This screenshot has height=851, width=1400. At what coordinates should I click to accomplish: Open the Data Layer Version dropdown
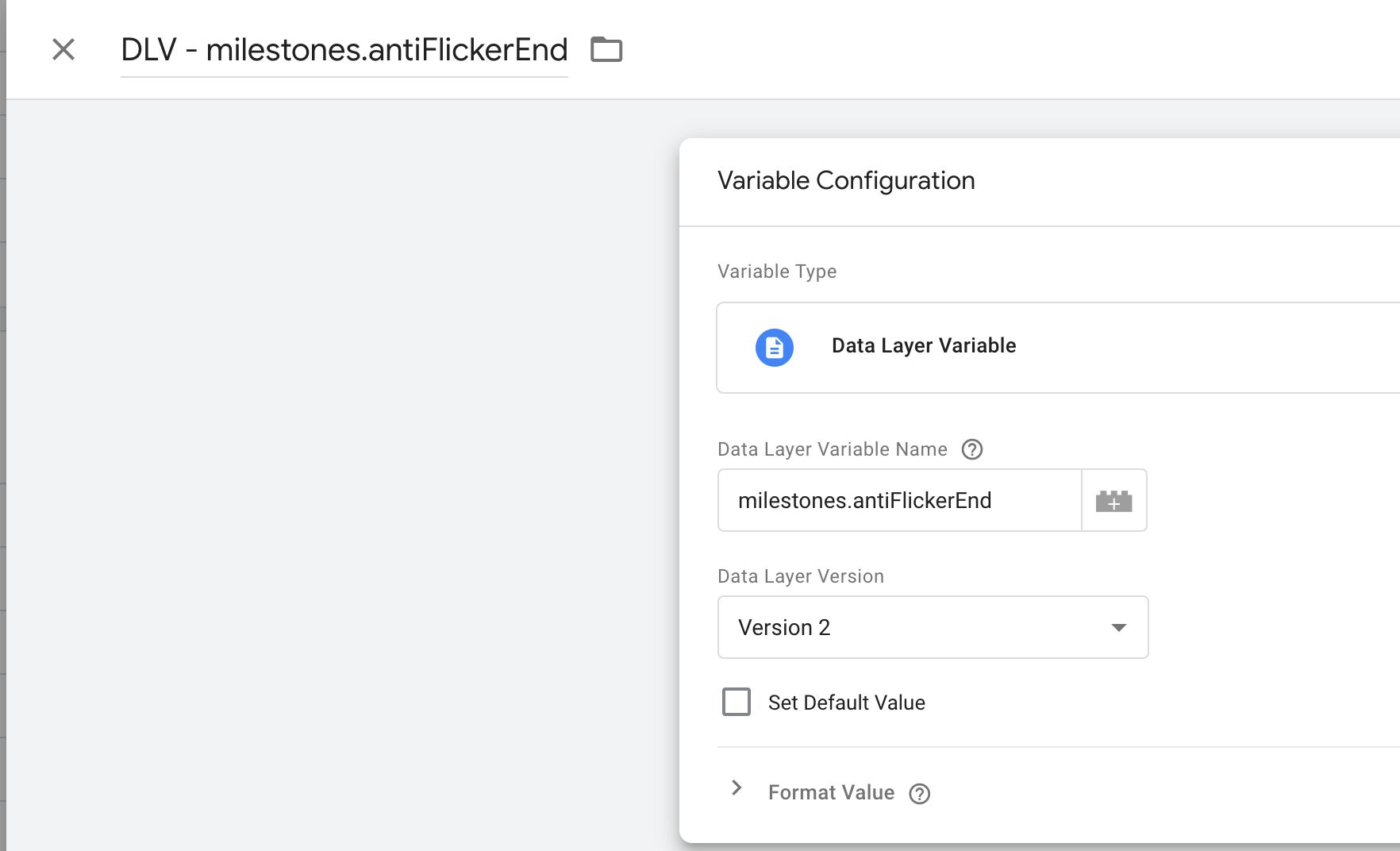pyautogui.click(x=933, y=627)
